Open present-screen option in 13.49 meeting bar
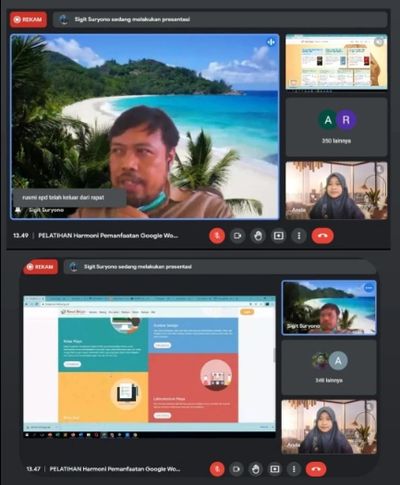This screenshot has height=485, width=400. coord(279,236)
